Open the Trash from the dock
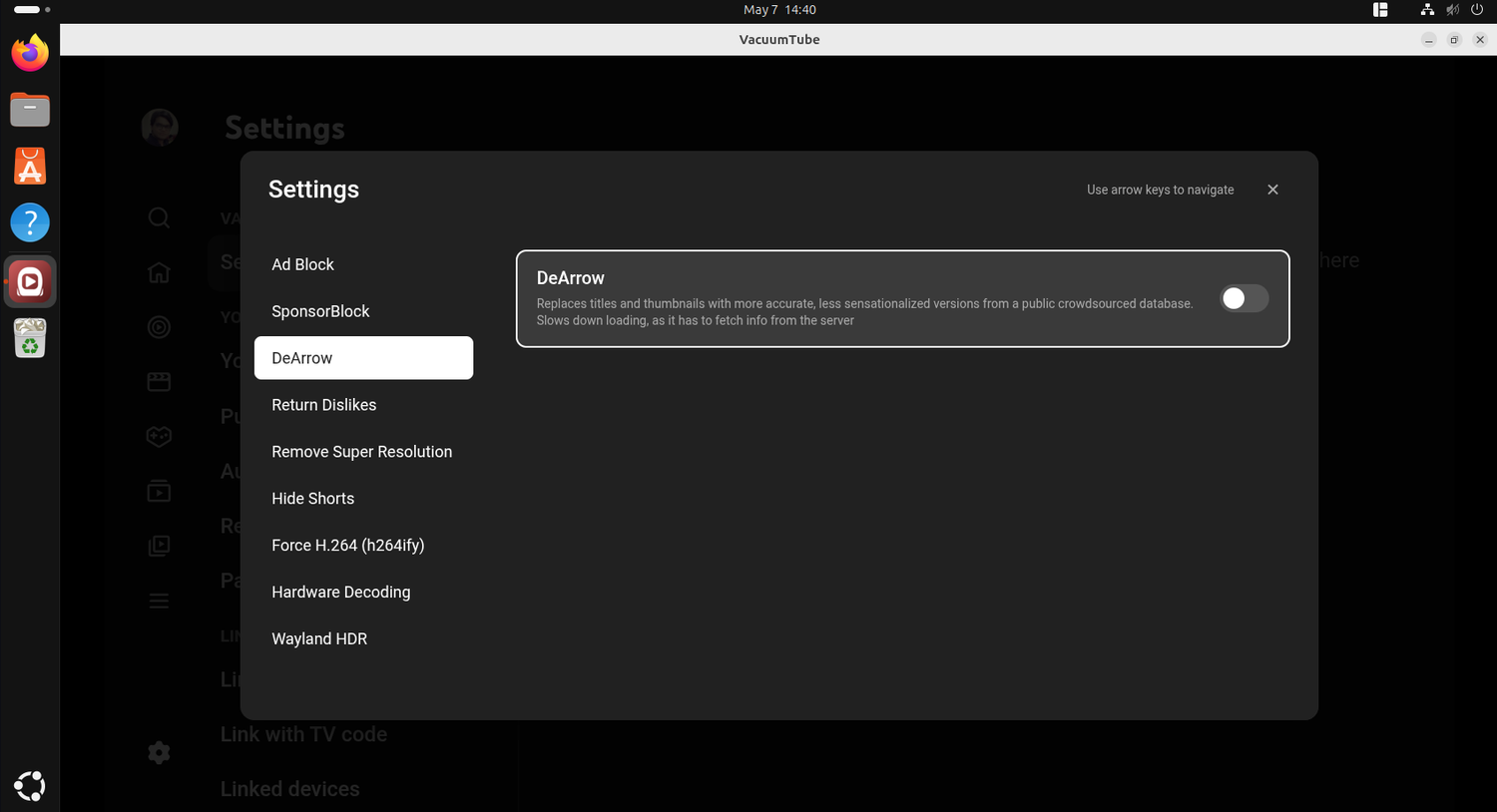 (30, 338)
